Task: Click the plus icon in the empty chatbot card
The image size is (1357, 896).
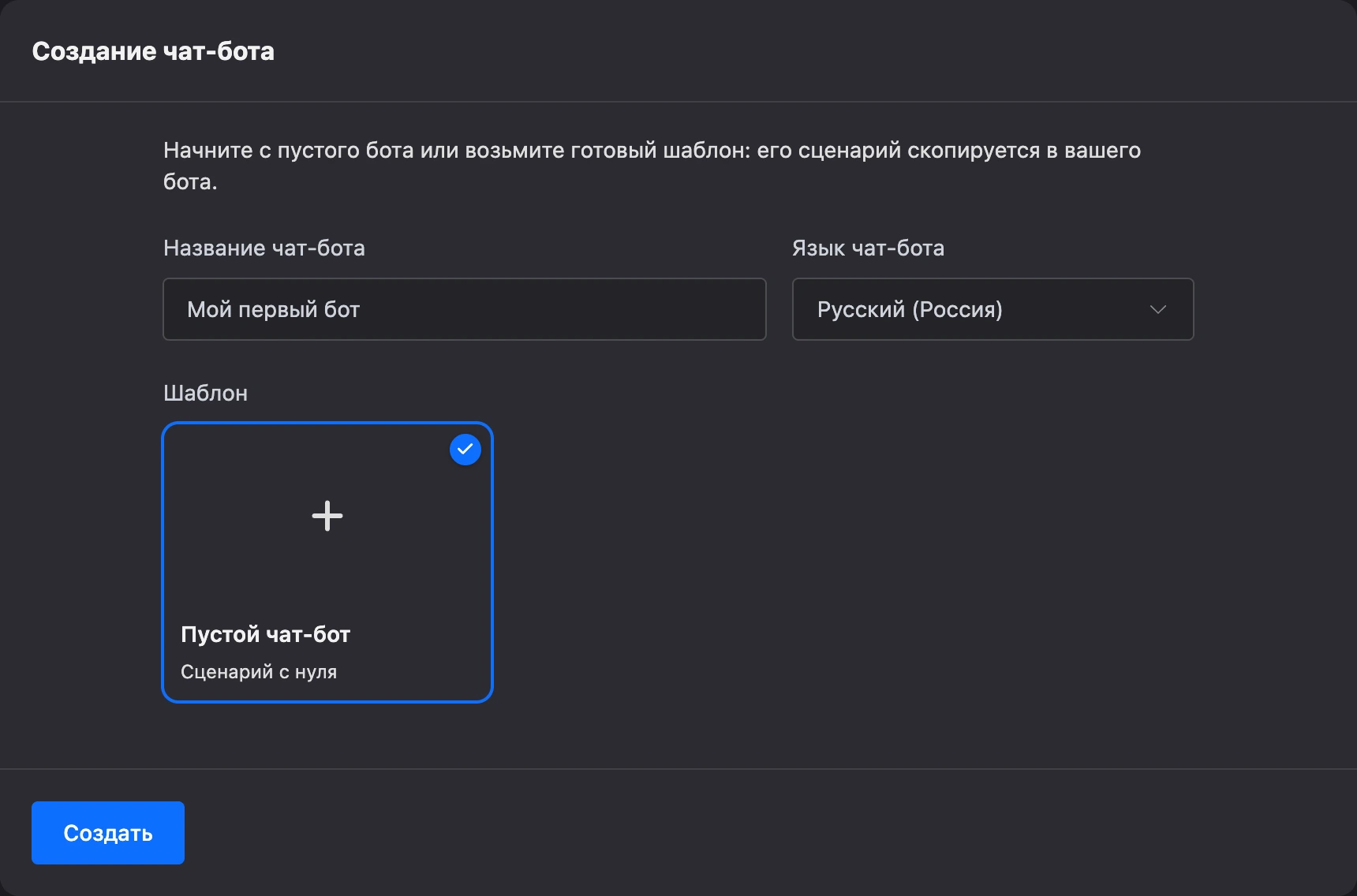Action: 327,517
